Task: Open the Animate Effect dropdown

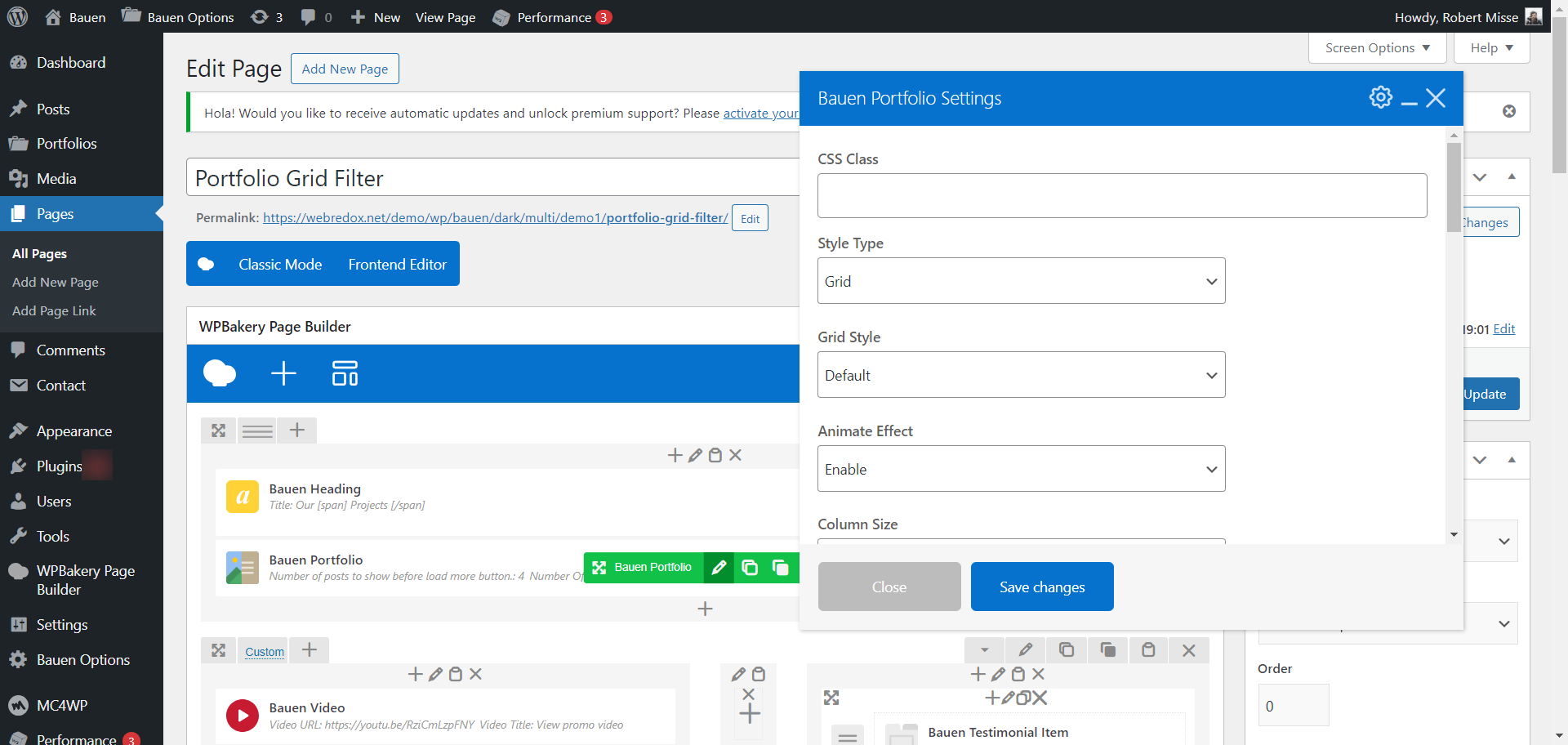Action: 1021,469
